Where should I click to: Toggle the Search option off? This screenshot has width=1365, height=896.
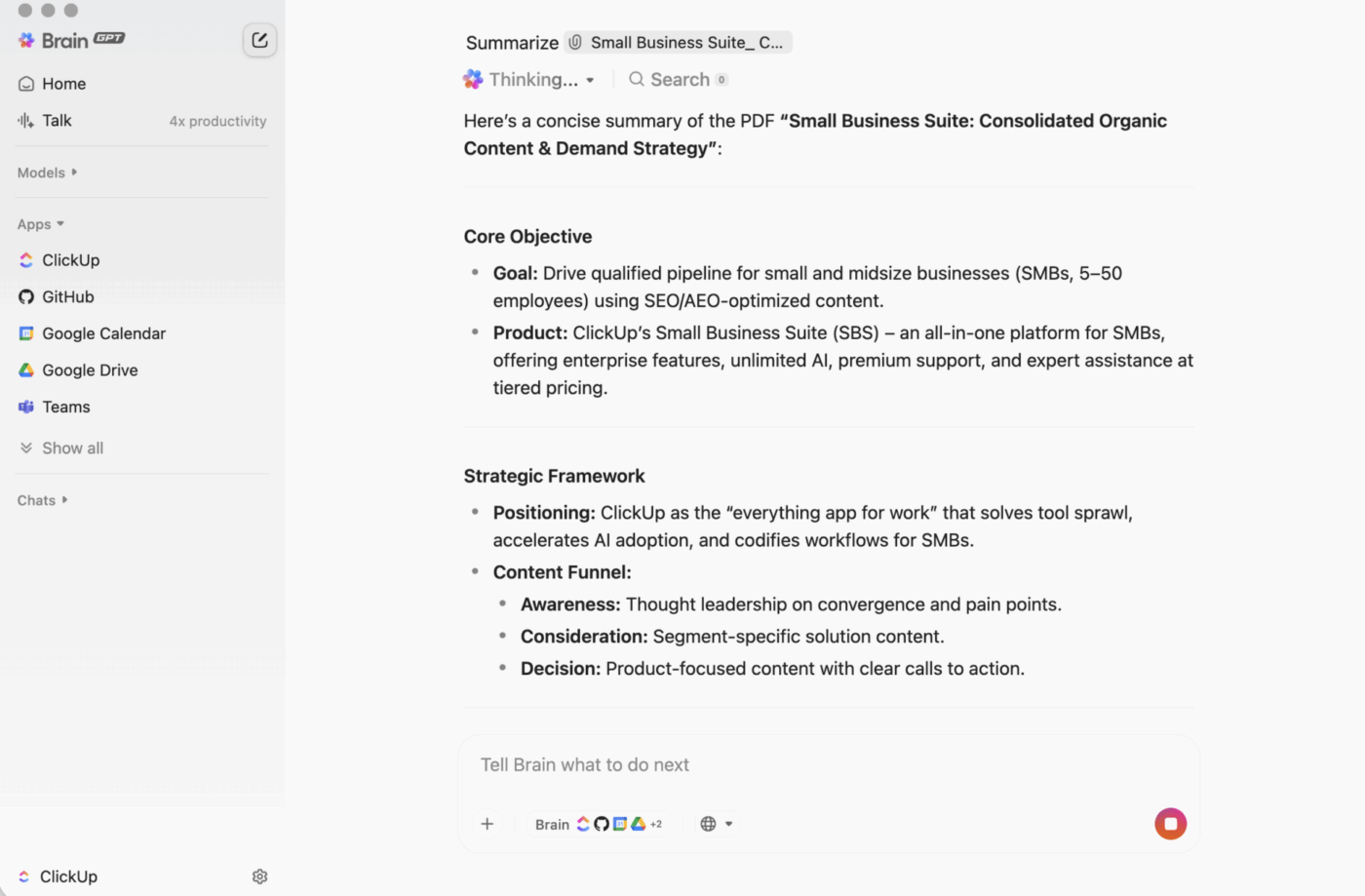coord(677,79)
